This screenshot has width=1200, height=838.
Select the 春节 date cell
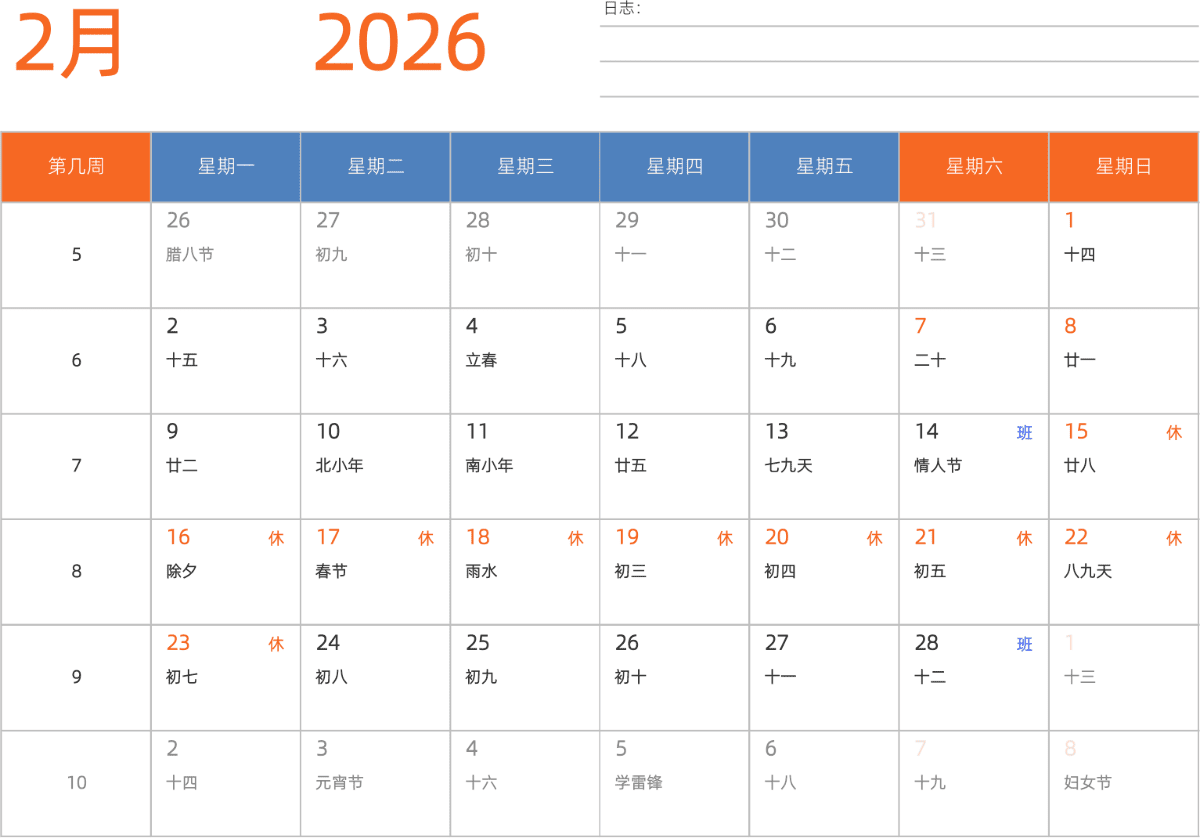(x=376, y=572)
